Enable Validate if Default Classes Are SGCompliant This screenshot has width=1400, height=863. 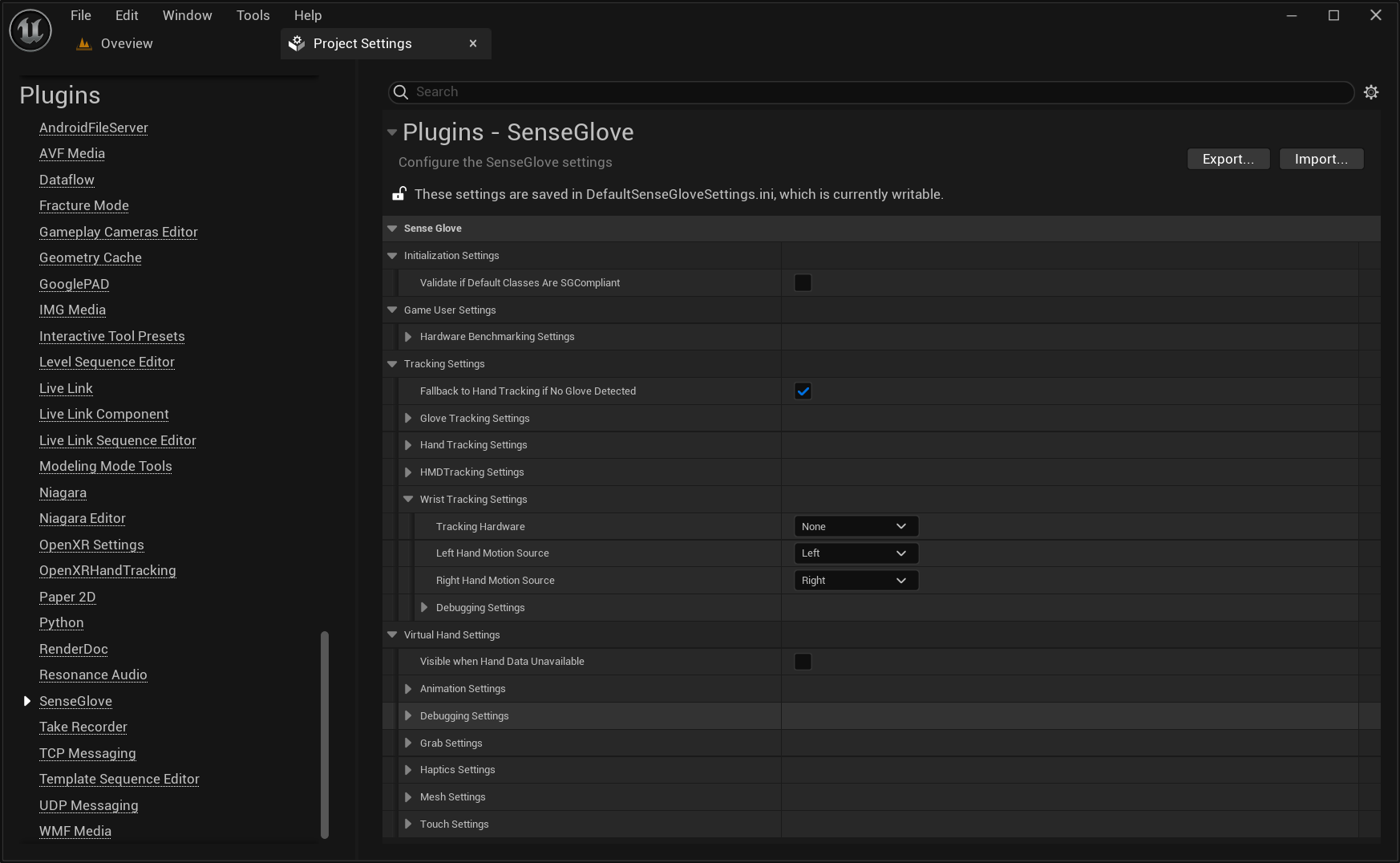click(803, 282)
